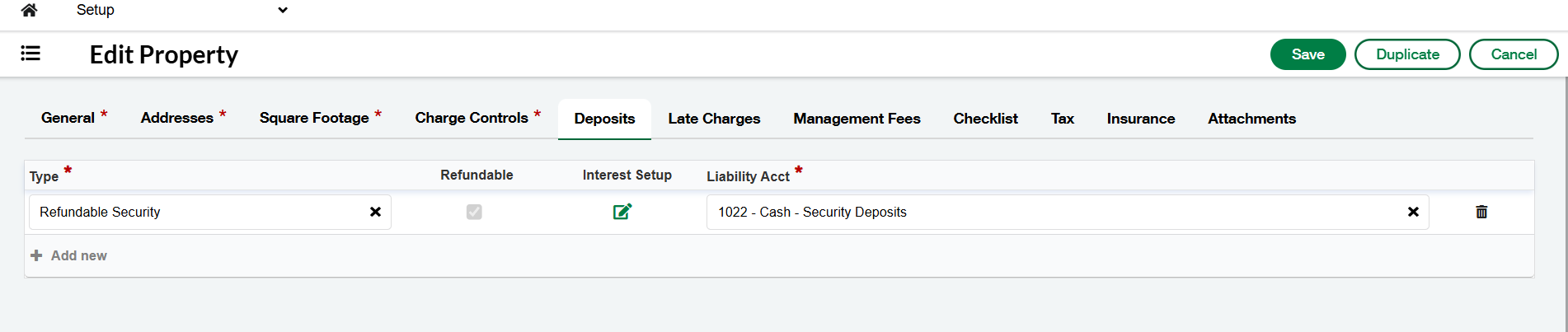Open the Attachments tab
The height and width of the screenshot is (332, 1568).
click(x=1251, y=119)
